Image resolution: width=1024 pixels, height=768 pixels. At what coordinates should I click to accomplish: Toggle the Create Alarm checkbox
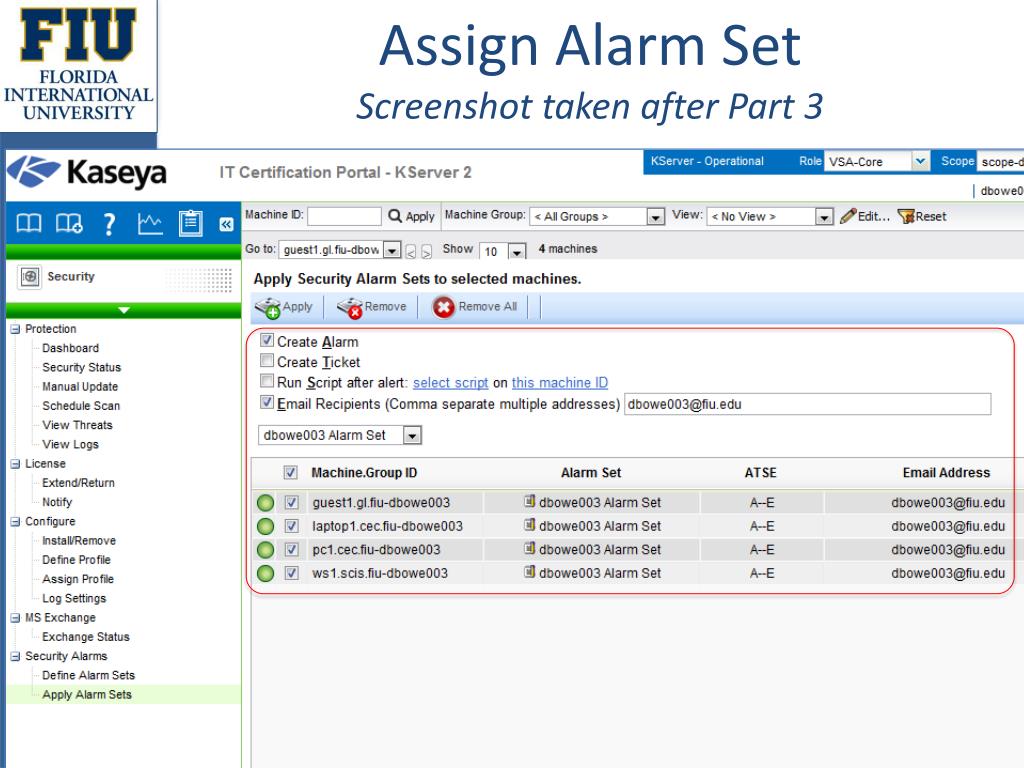[x=266, y=340]
